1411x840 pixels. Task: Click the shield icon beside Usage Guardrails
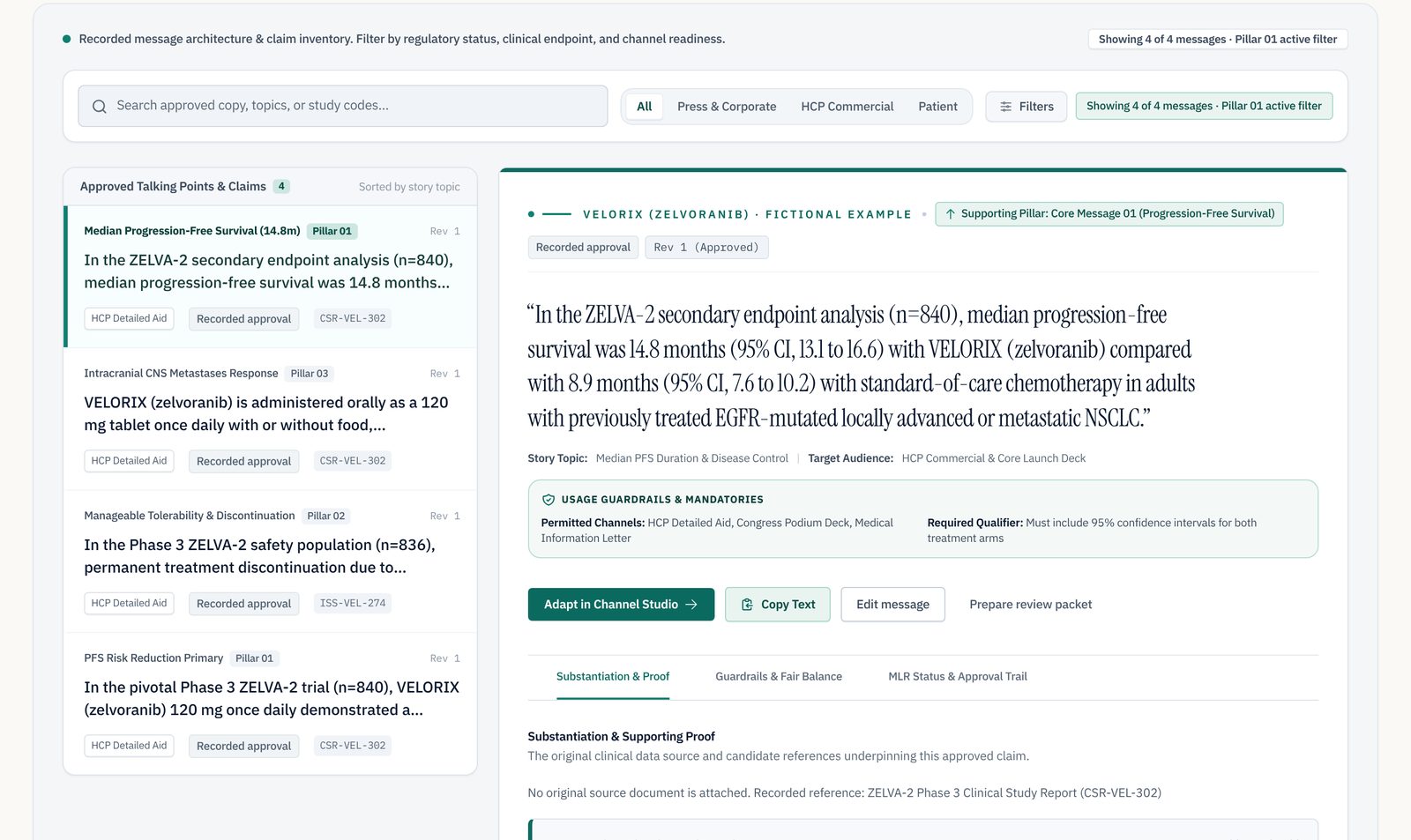[x=549, y=500]
